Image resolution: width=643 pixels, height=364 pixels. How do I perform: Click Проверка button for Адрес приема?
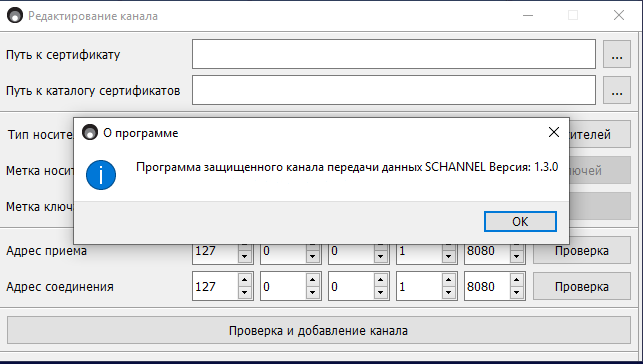581,251
